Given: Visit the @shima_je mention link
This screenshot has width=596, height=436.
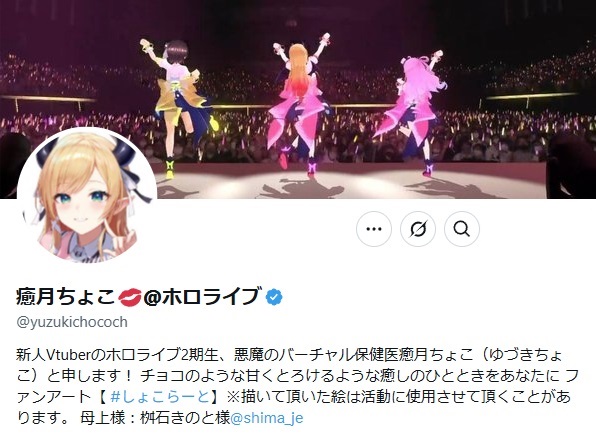Looking at the screenshot, I should [x=267, y=418].
